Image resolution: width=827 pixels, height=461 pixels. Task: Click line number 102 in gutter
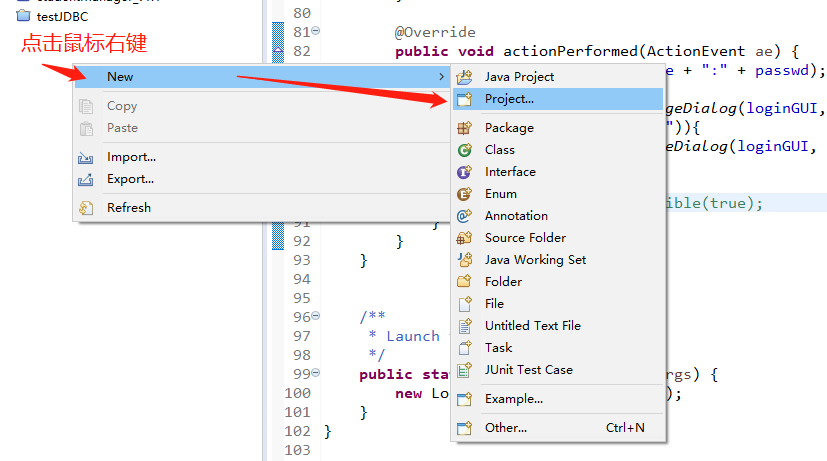pyautogui.click(x=297, y=431)
